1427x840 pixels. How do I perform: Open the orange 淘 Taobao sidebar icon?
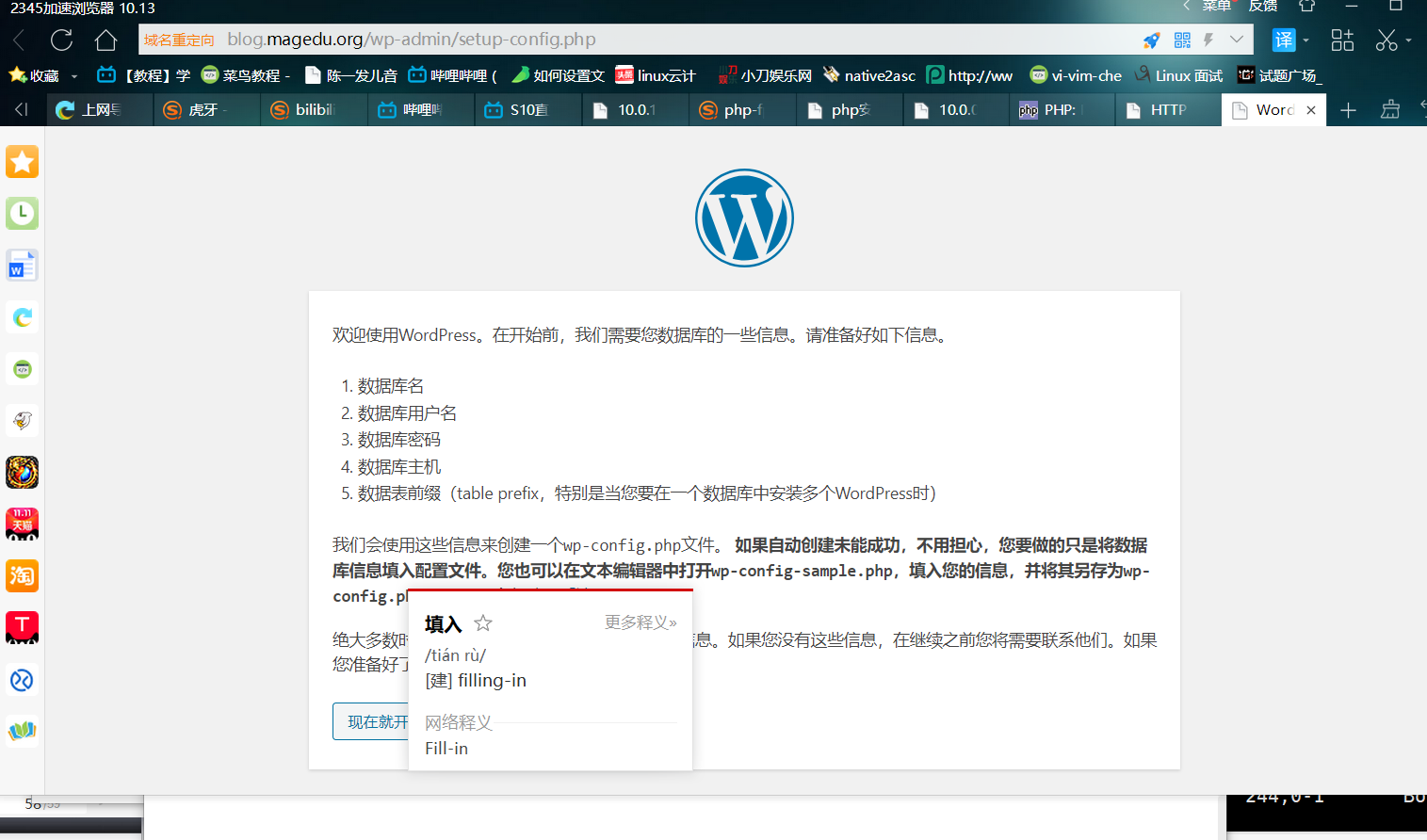point(22,576)
